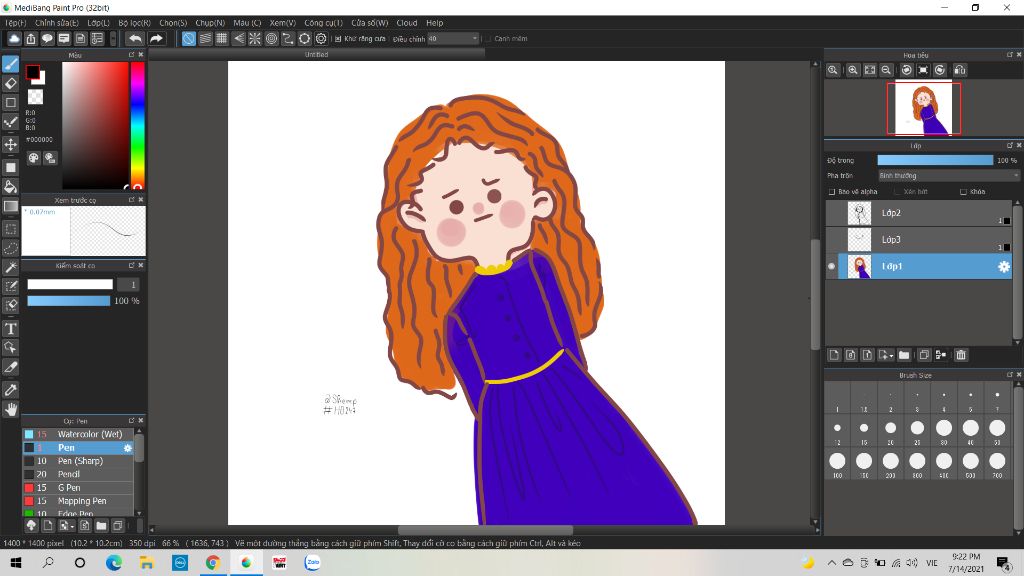Select the Pencil brush
The width and height of the screenshot is (1024, 576).
78,474
